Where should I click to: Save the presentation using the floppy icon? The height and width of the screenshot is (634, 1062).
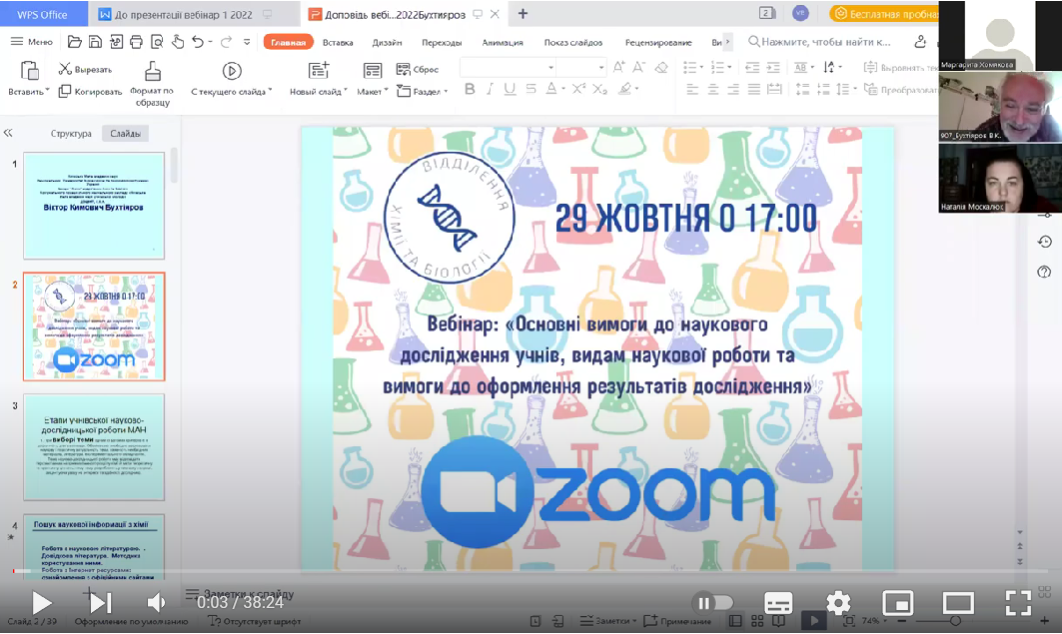point(95,42)
